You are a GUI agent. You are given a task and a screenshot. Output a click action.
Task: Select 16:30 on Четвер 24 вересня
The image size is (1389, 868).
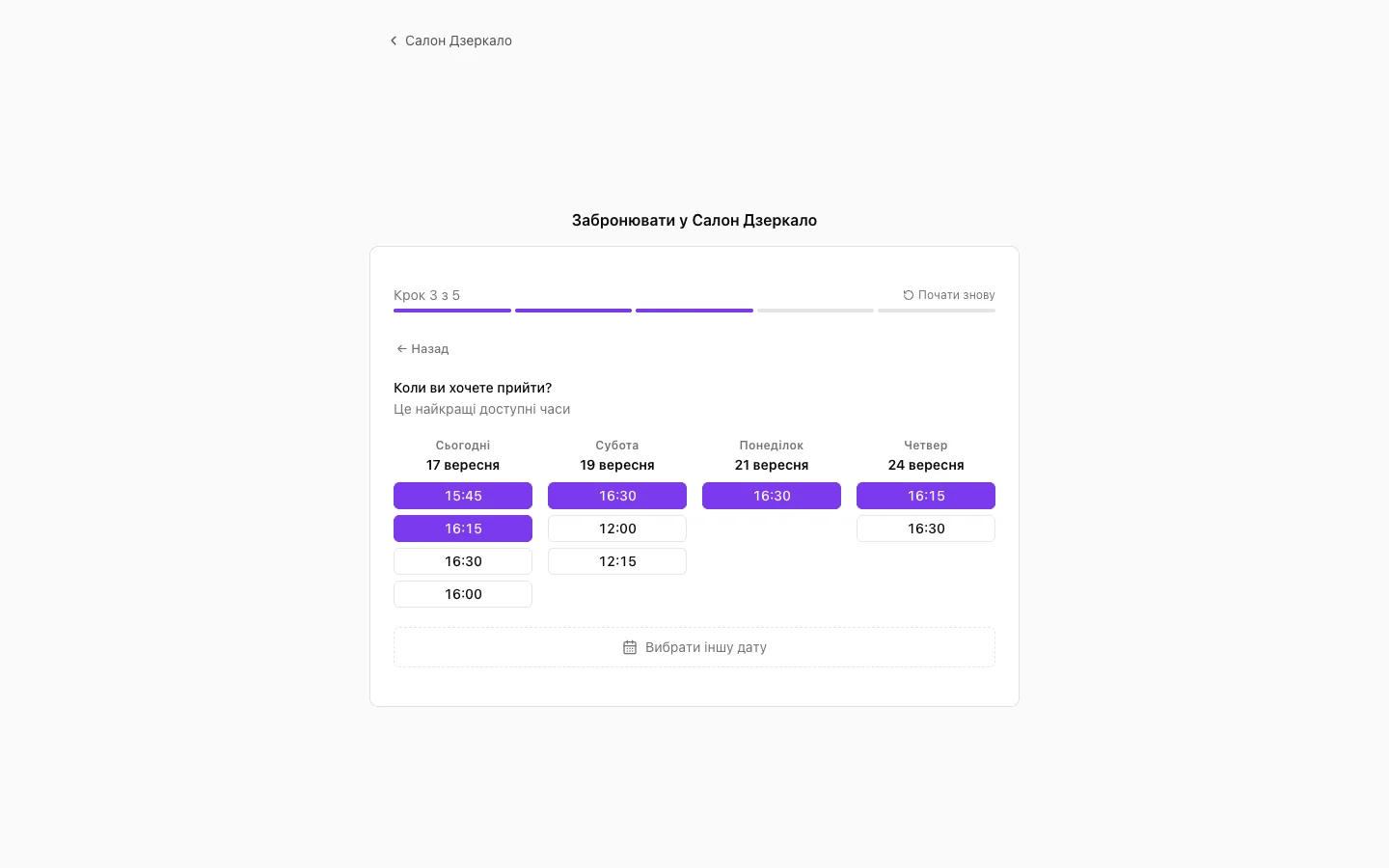pos(926,529)
